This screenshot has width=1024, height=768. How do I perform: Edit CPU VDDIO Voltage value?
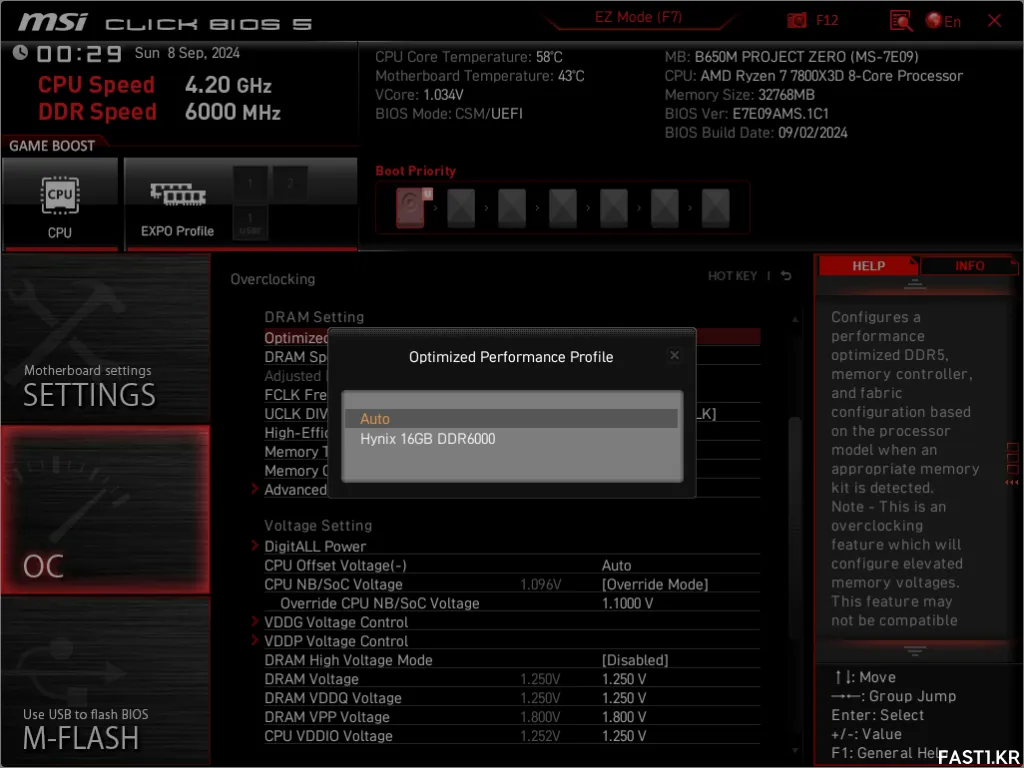(624, 736)
